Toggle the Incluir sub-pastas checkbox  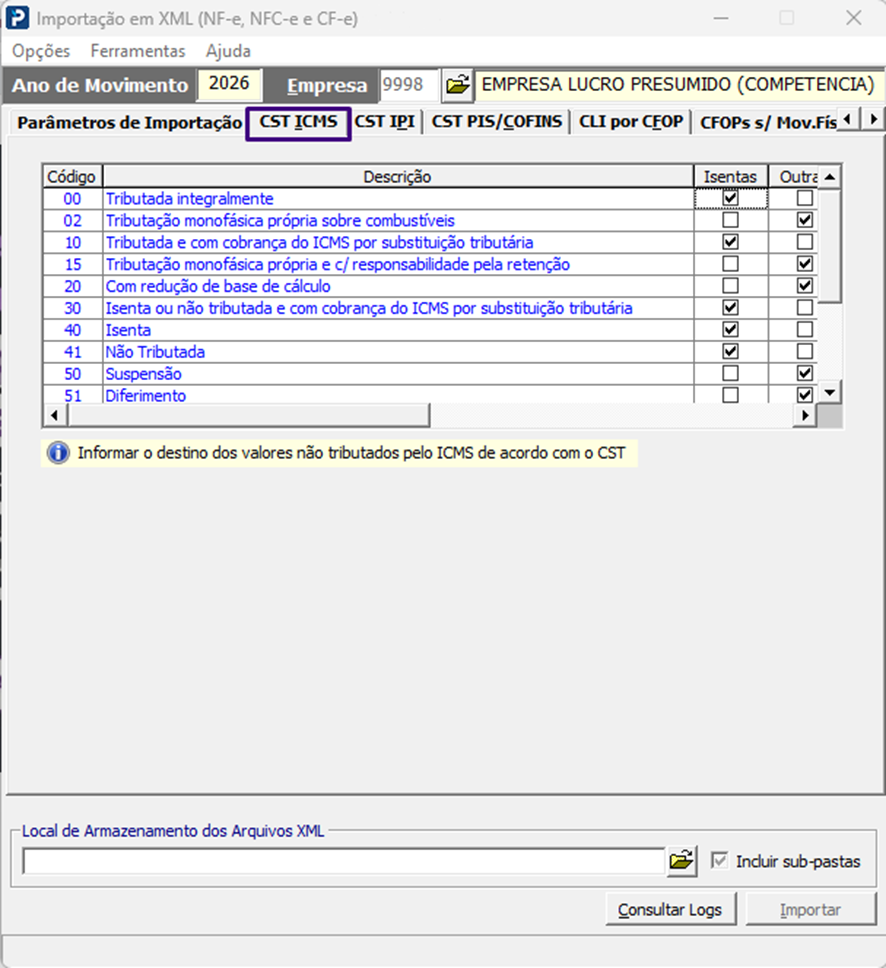click(719, 860)
